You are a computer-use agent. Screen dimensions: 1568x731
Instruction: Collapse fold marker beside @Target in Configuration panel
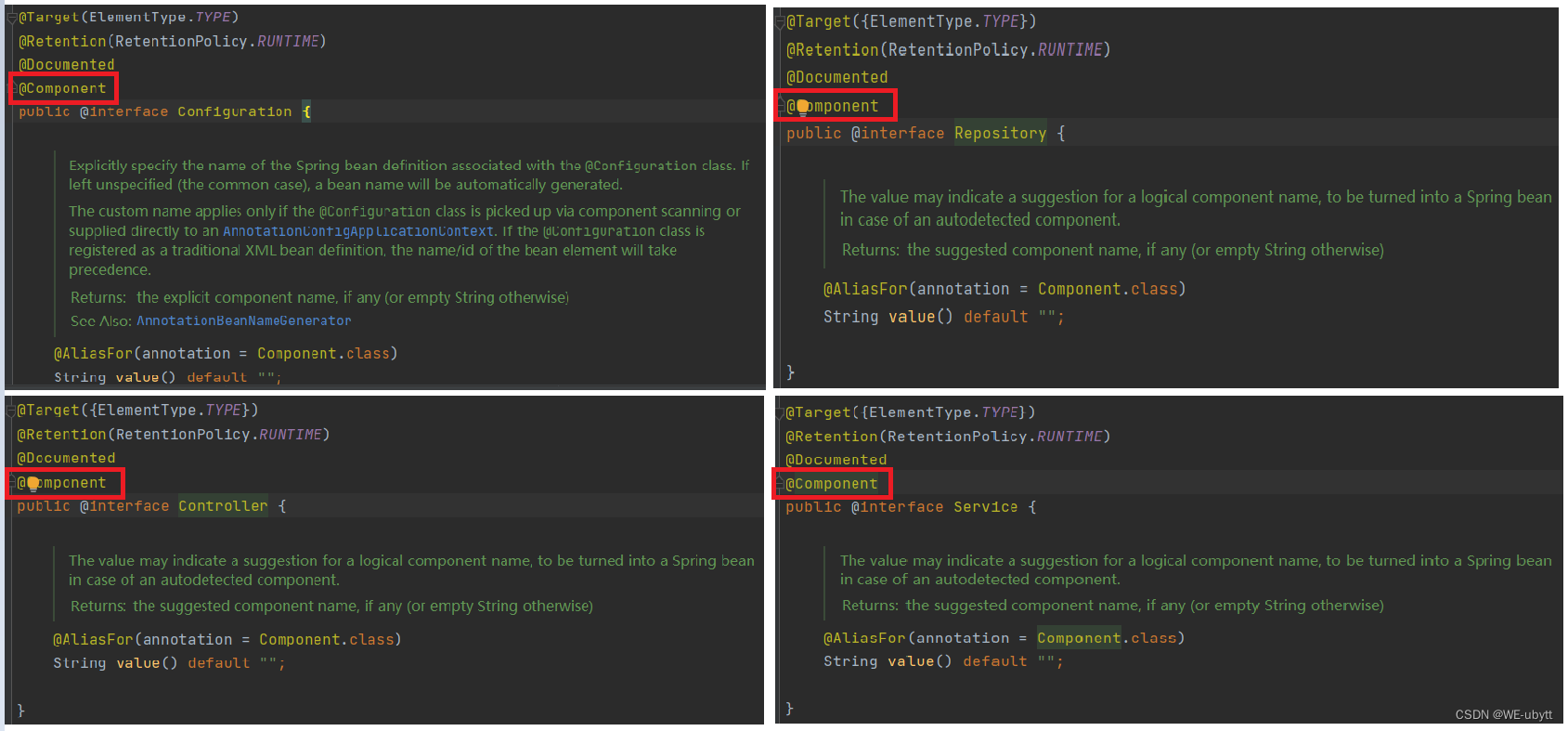pyautogui.click(x=12, y=17)
